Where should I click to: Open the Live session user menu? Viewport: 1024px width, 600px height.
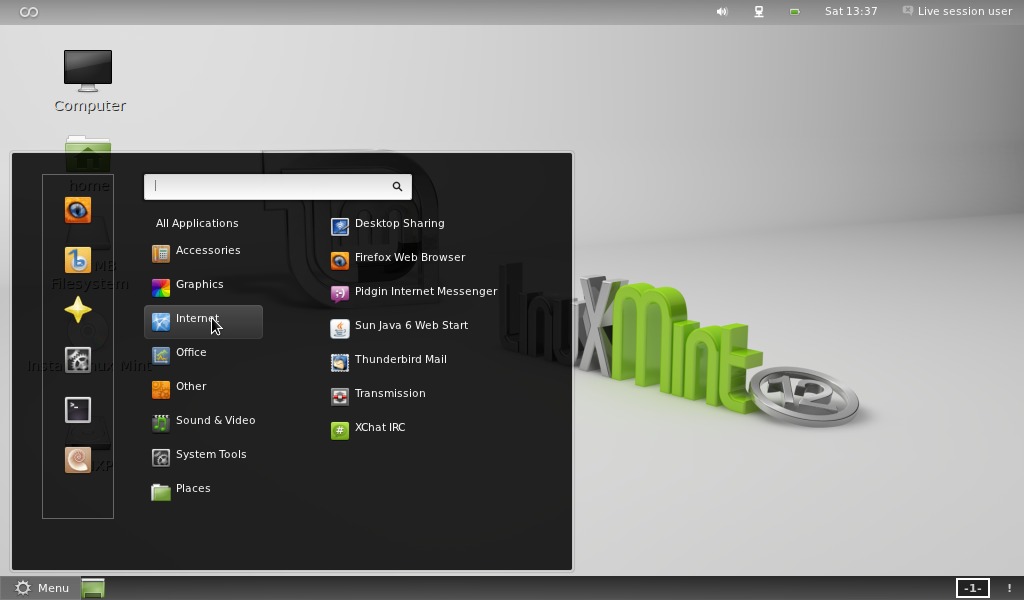point(957,12)
